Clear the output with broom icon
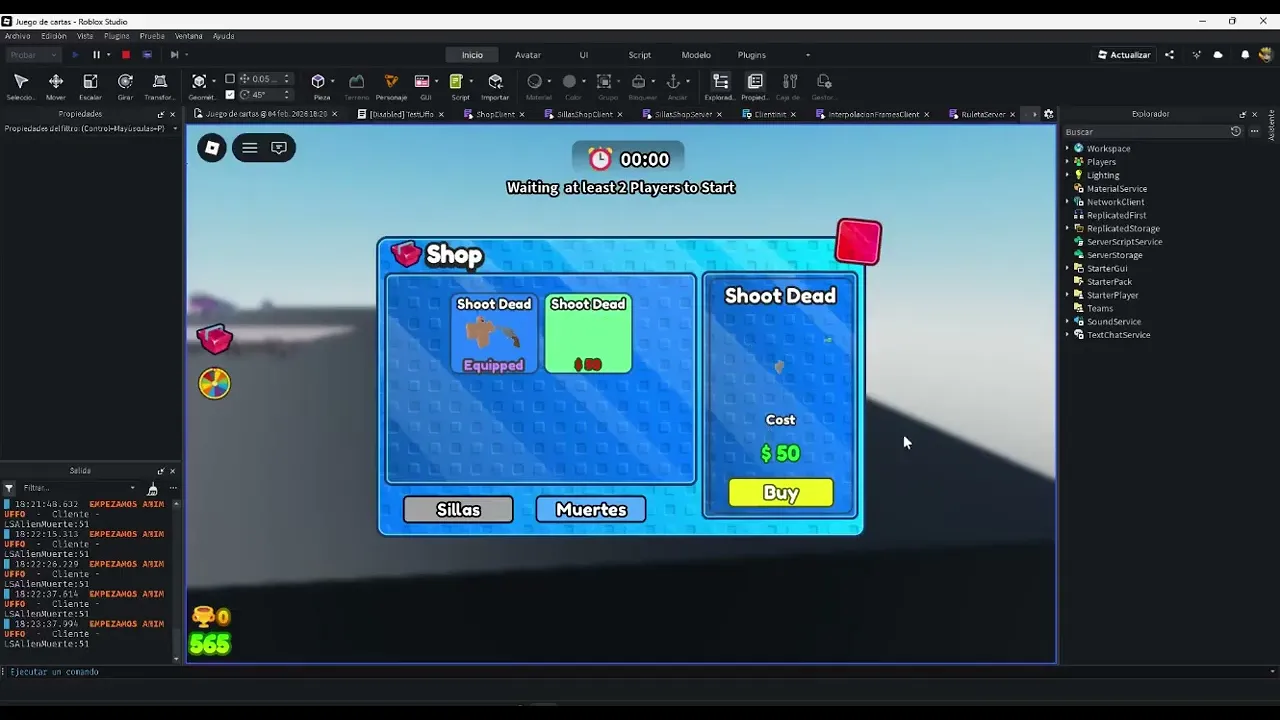 pos(152,488)
